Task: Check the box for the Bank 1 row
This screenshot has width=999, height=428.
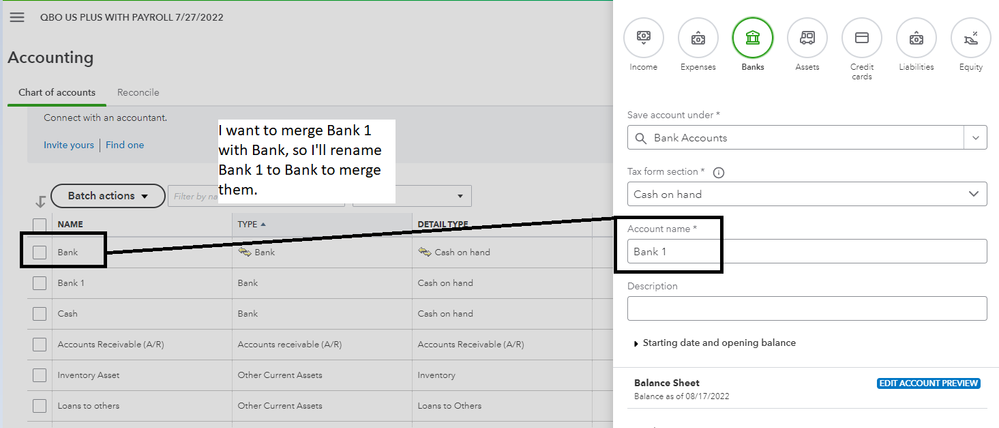Action: point(40,283)
